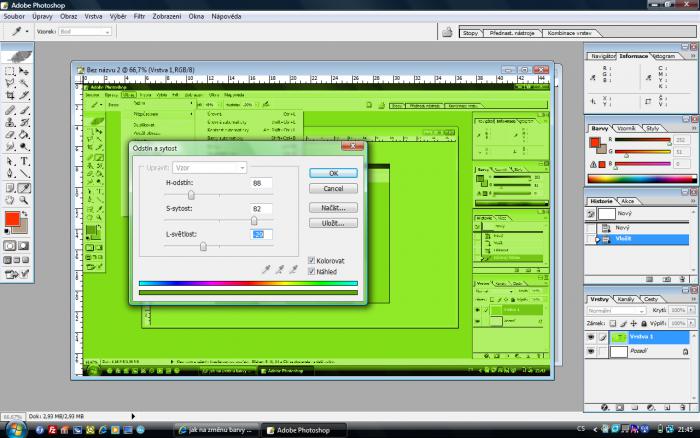This screenshot has height=438, width=700.
Task: Click the L-světlost value field
Action: pyautogui.click(x=261, y=234)
